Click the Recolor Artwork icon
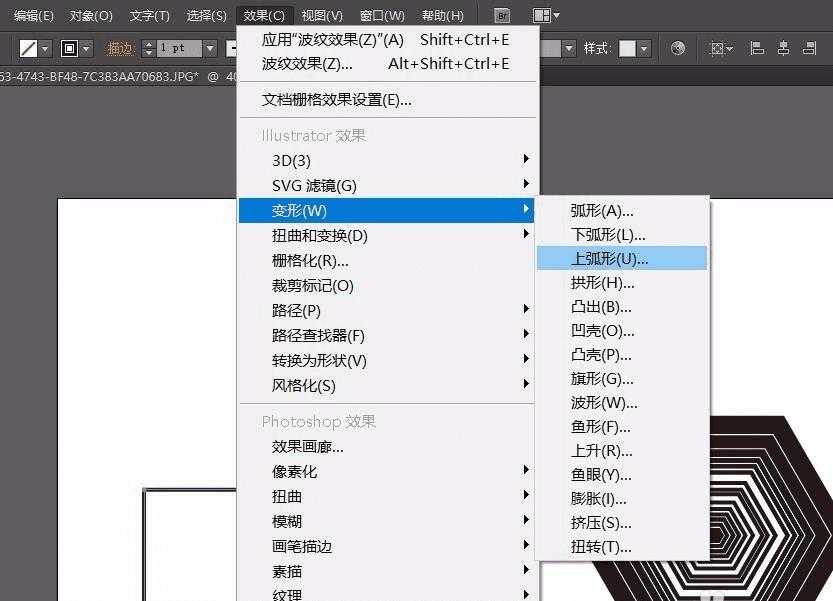 pyautogui.click(x=680, y=47)
